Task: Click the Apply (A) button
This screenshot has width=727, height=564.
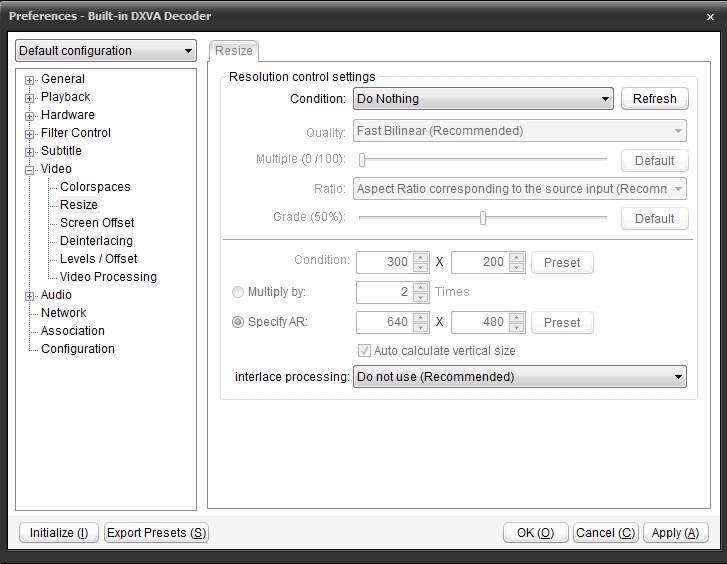Action: coord(676,532)
